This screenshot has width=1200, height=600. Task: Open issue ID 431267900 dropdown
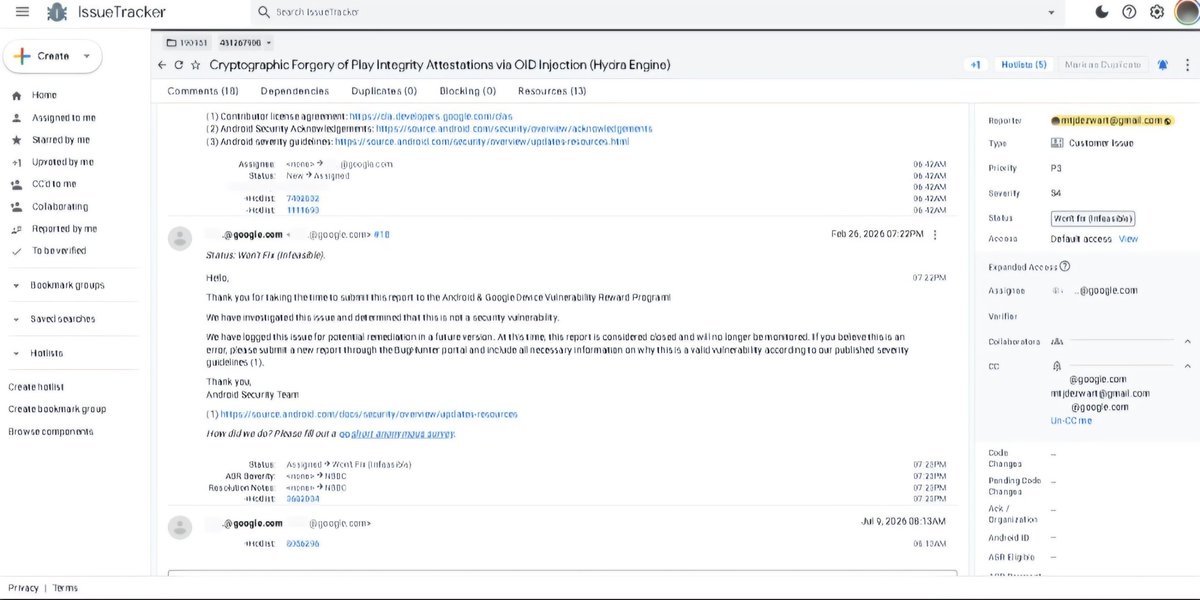pos(246,42)
